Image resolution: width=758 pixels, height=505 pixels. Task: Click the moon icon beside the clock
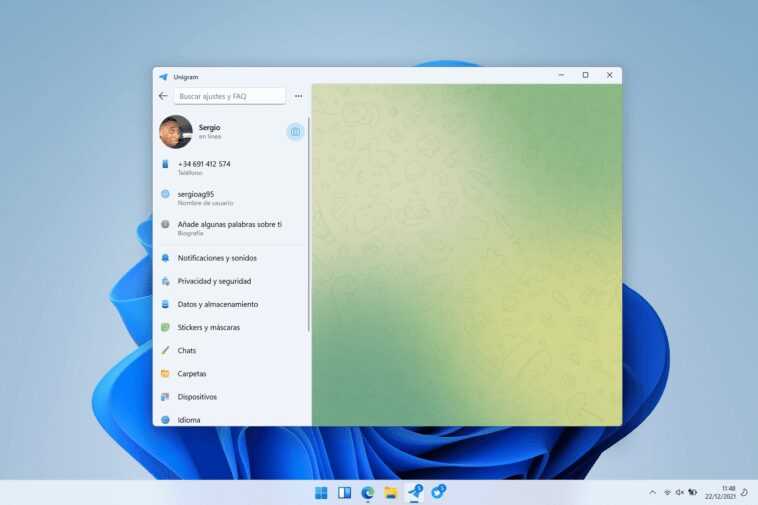coord(744,492)
